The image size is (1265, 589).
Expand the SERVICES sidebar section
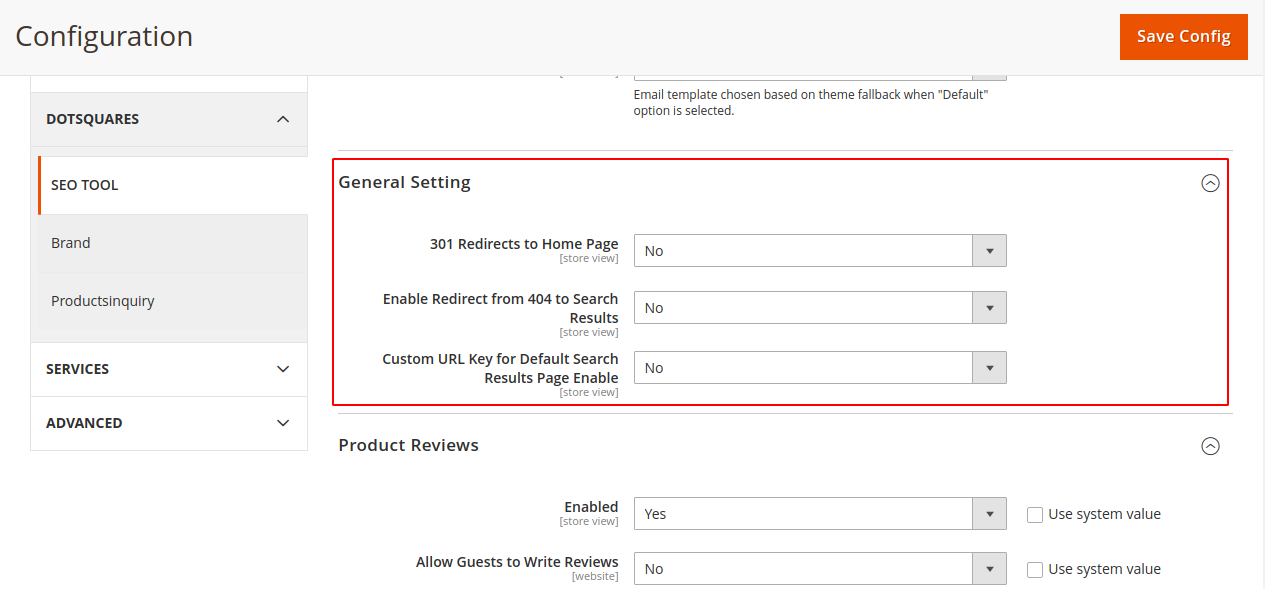pos(169,369)
